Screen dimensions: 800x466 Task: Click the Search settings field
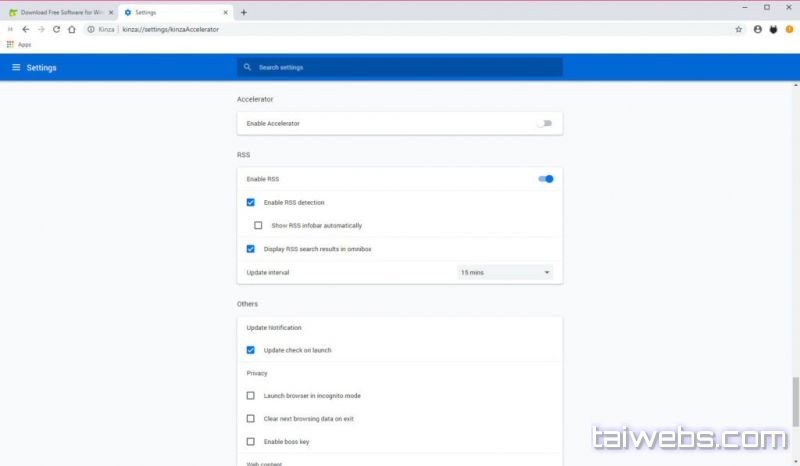(400, 67)
